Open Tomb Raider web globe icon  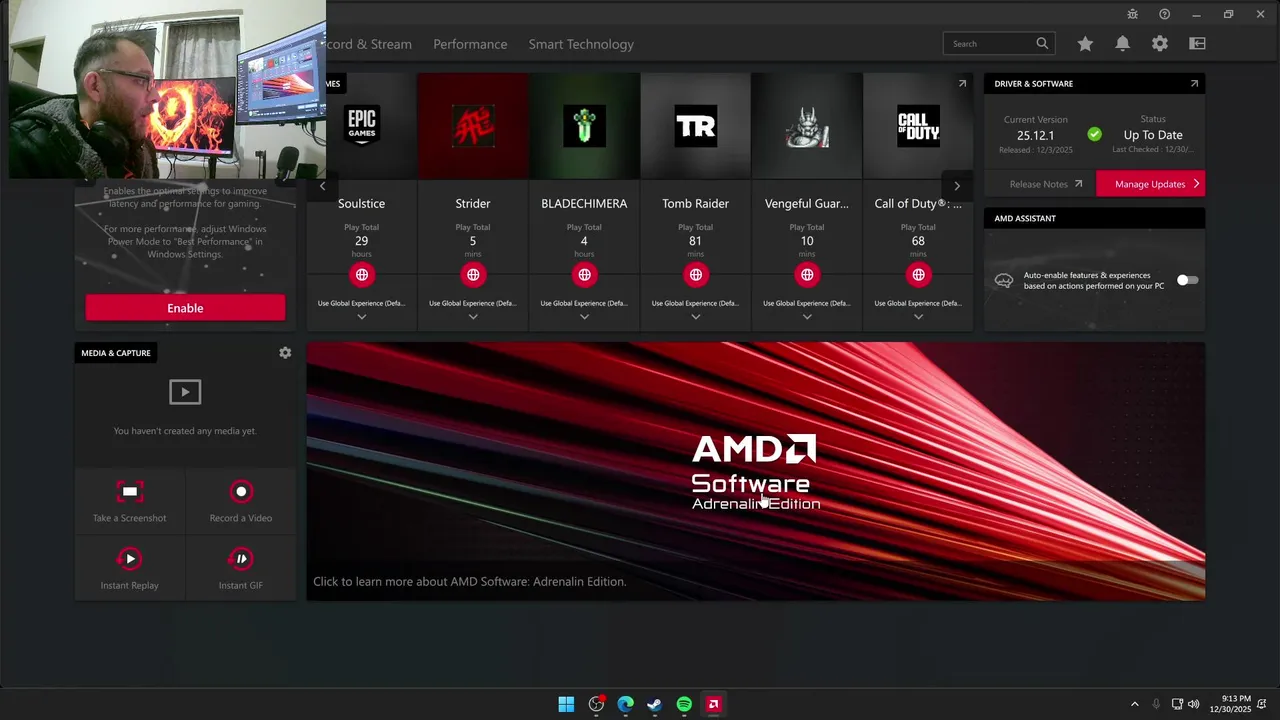coord(696,274)
